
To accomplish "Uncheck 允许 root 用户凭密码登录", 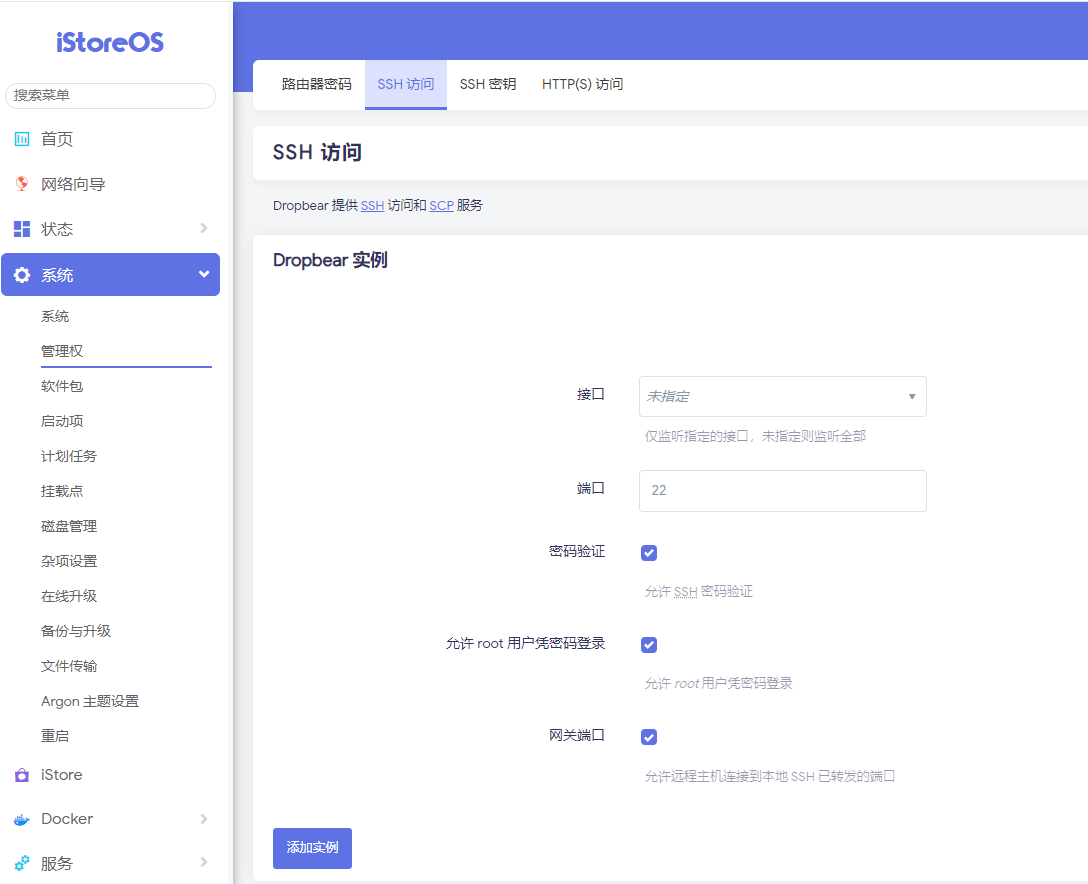I will tap(649, 644).
